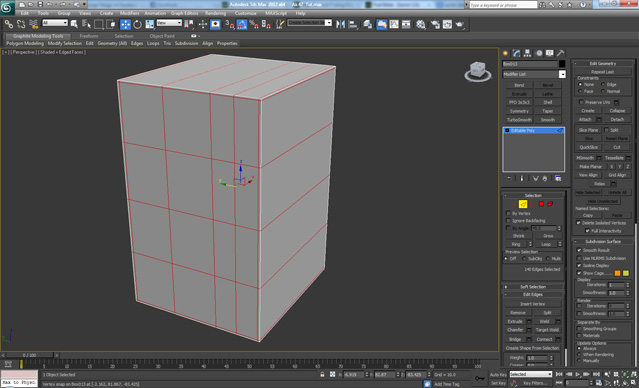This screenshot has width=639, height=388.
Task: Open the reference coordinate system View dropdown
Action: (x=169, y=23)
